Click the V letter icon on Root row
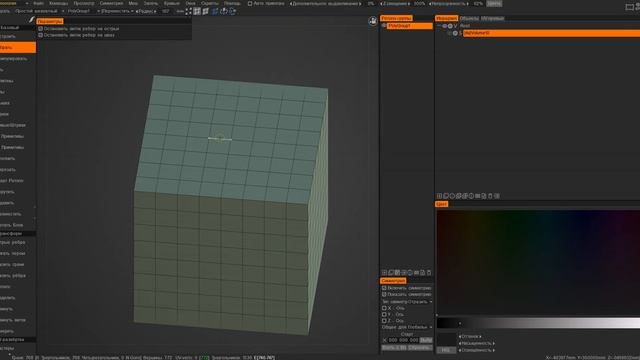The width and height of the screenshot is (640, 360). pyautogui.click(x=456, y=26)
